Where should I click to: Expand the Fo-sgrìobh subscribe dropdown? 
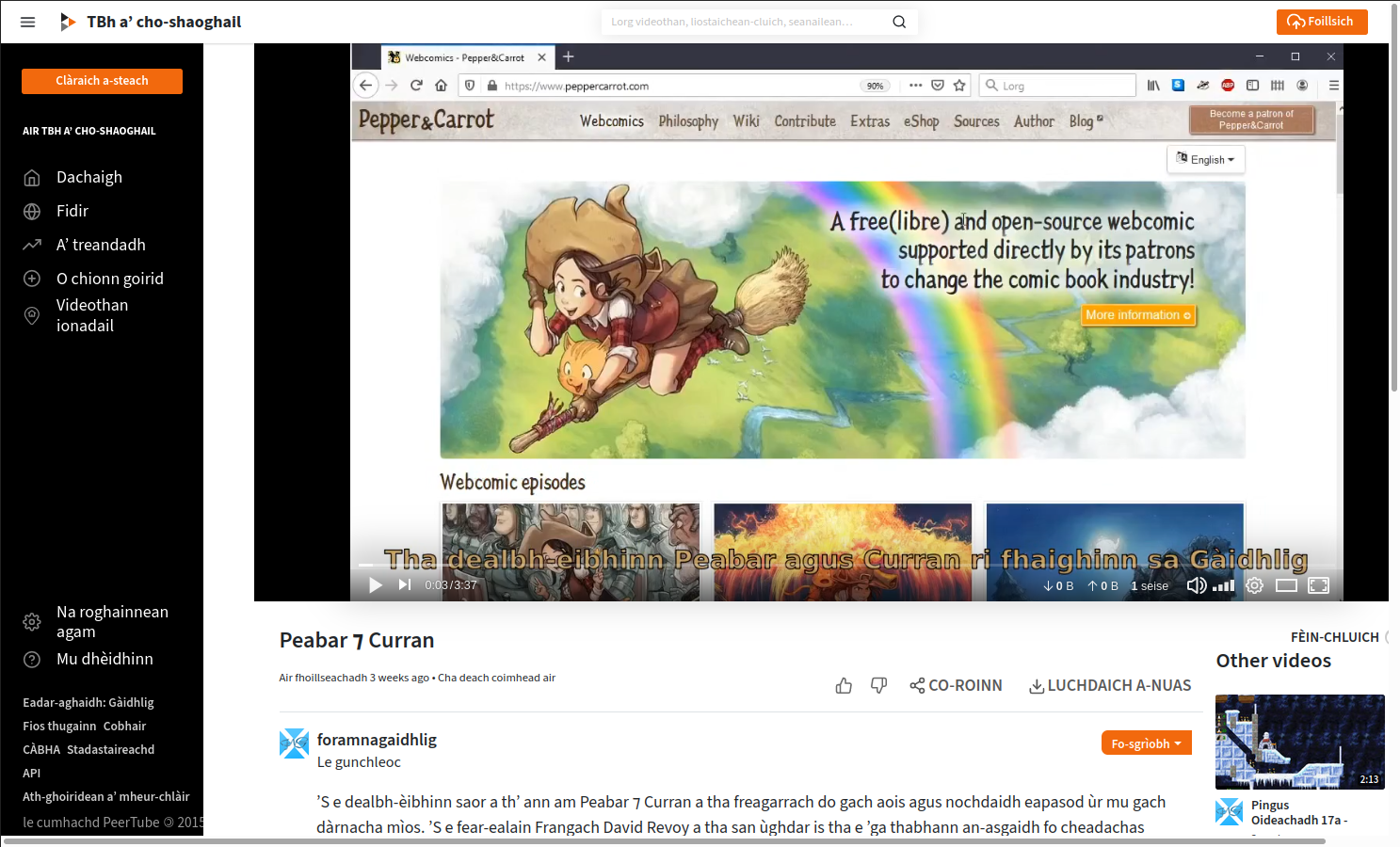click(1146, 743)
